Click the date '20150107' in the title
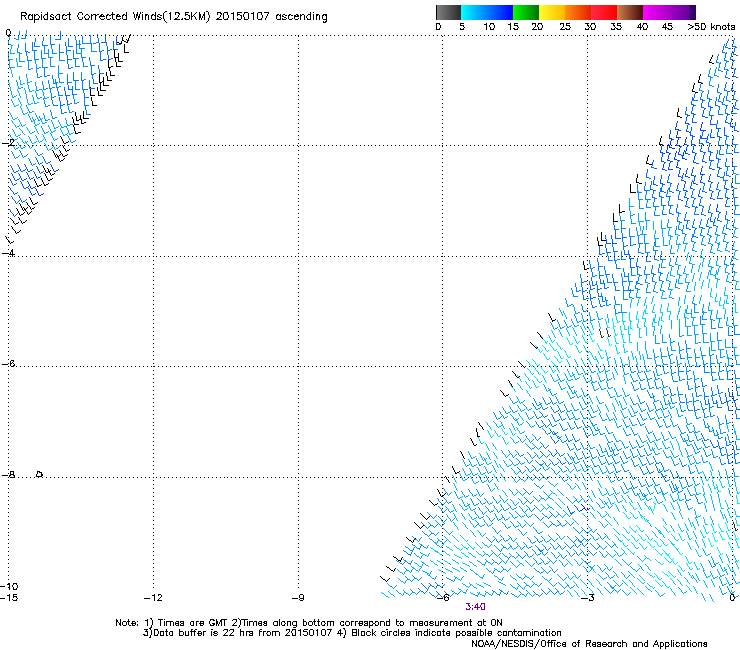This screenshot has height=650, width=740. click(x=243, y=17)
